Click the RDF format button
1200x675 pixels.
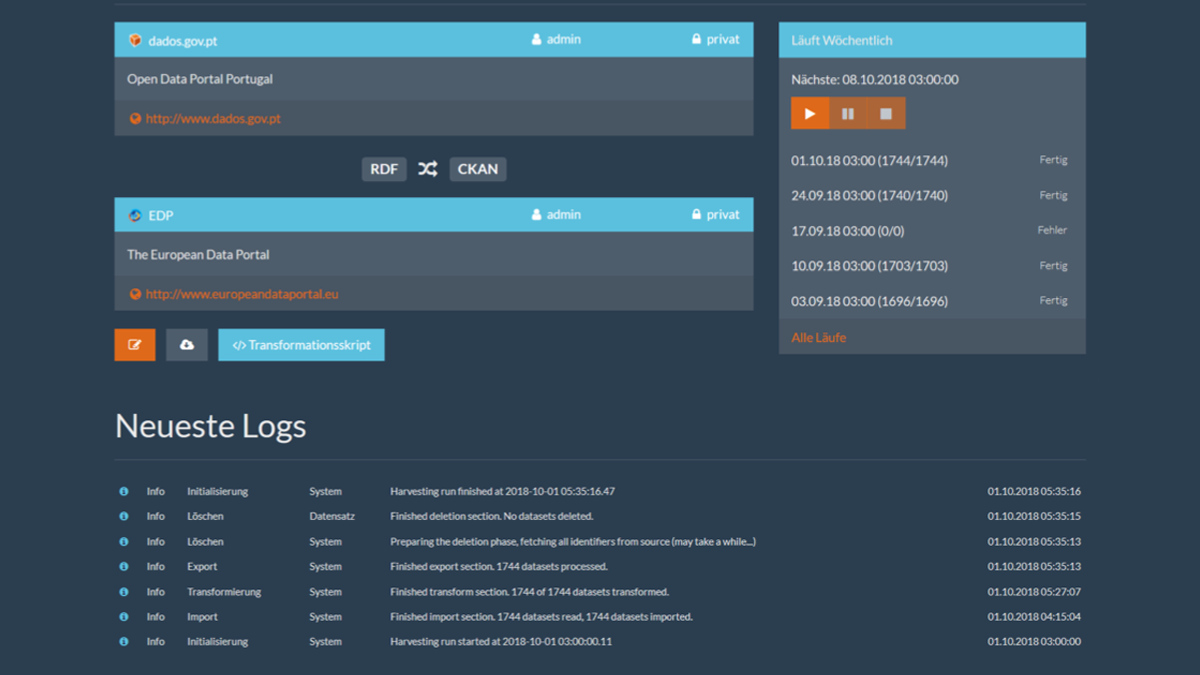(383, 169)
